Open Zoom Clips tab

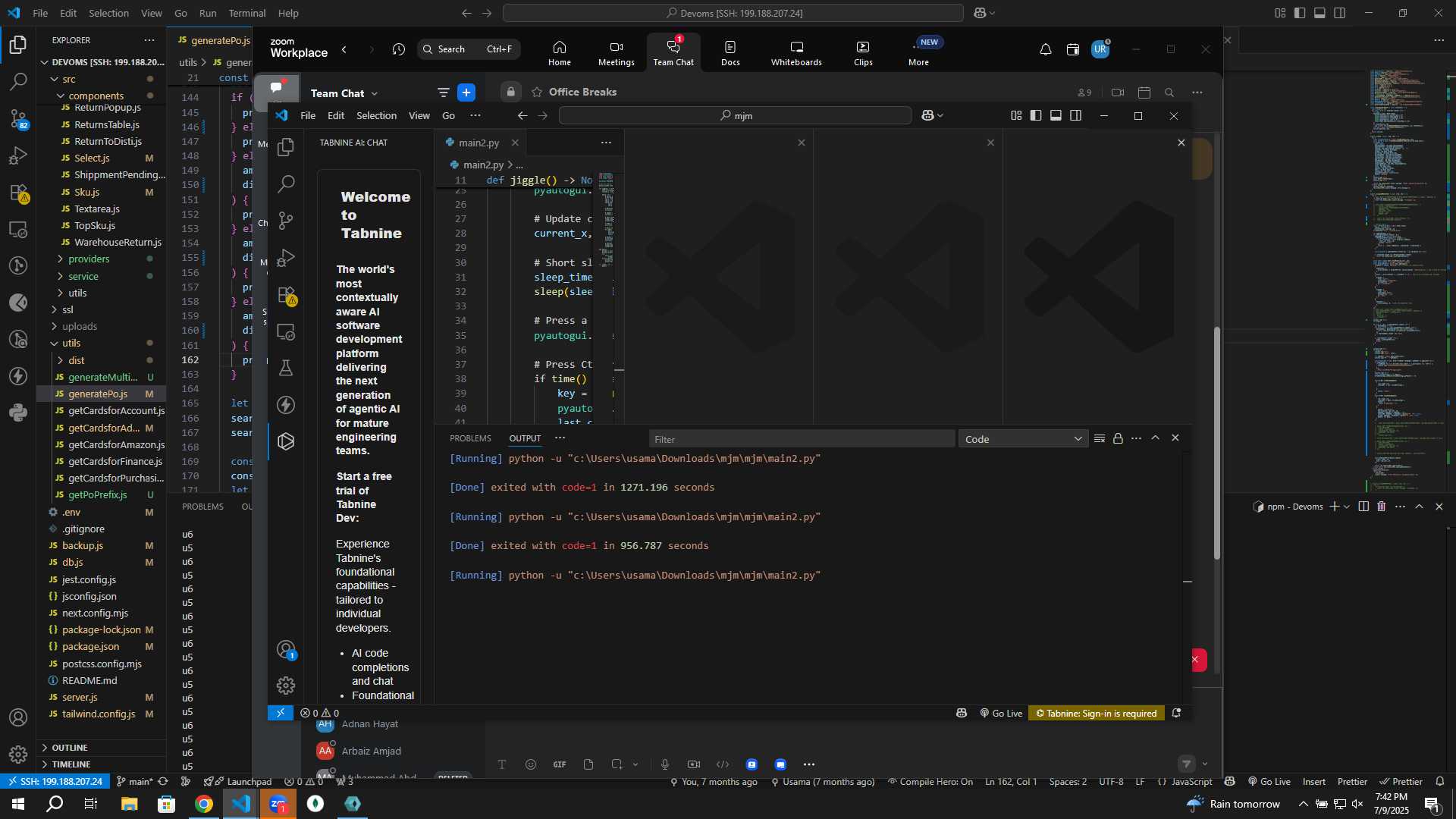(x=863, y=53)
